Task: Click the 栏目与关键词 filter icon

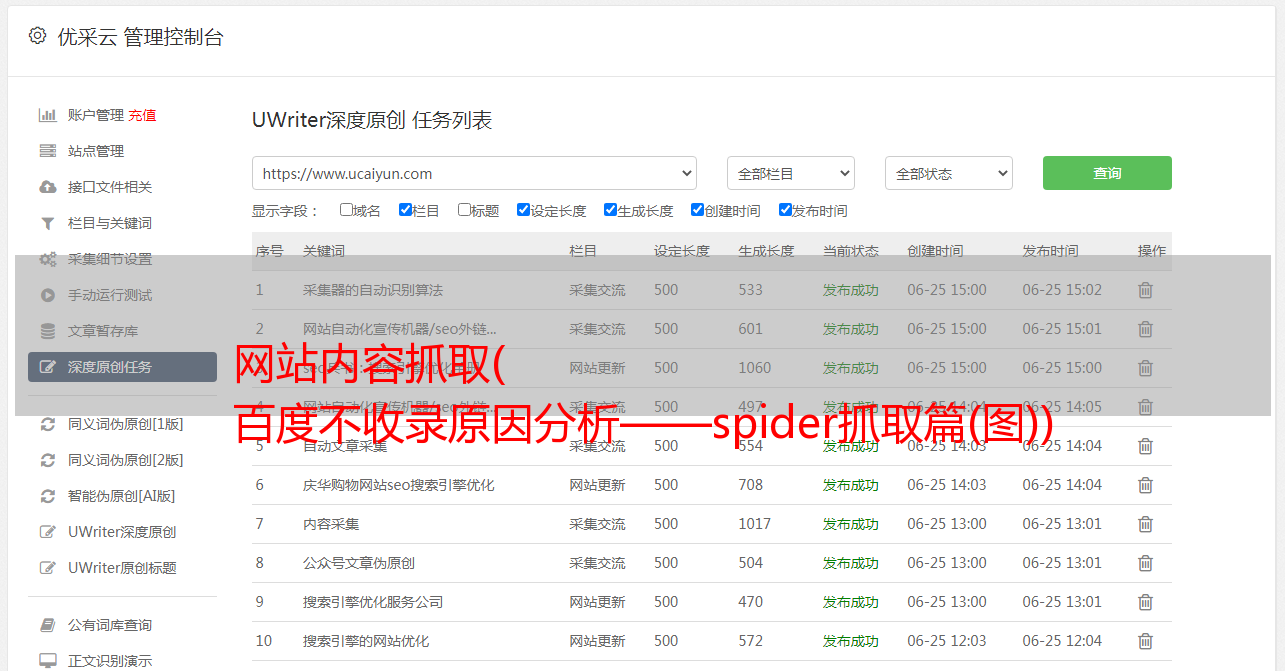Action: coord(47,223)
